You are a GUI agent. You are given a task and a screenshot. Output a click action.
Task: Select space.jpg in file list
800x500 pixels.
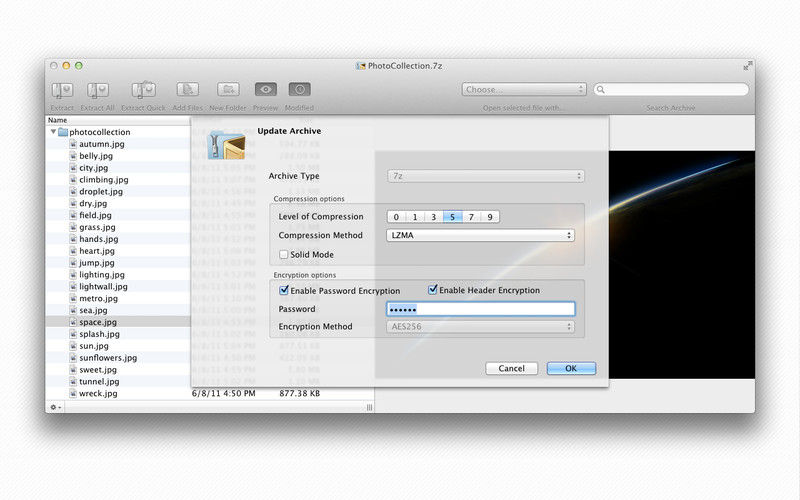[98, 322]
